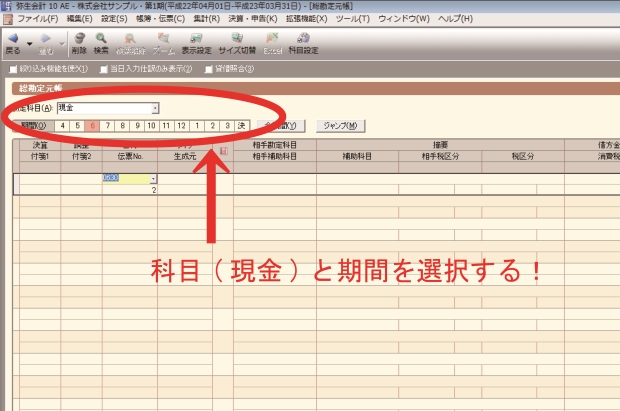This screenshot has height=411, width=620.
Task: Select month 9 in period bar
Action: [x=137, y=126]
